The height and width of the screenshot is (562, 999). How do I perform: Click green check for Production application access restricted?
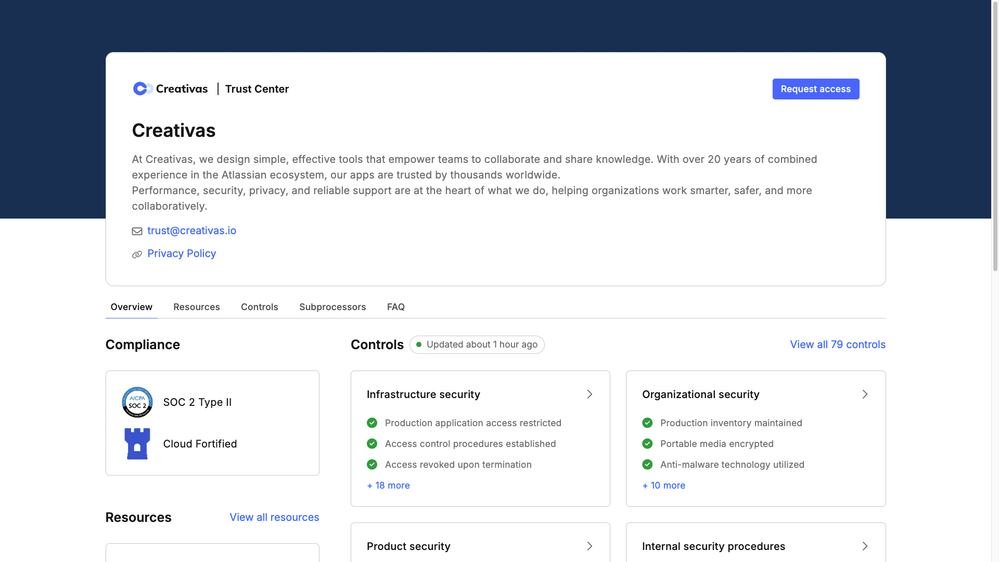(x=372, y=422)
